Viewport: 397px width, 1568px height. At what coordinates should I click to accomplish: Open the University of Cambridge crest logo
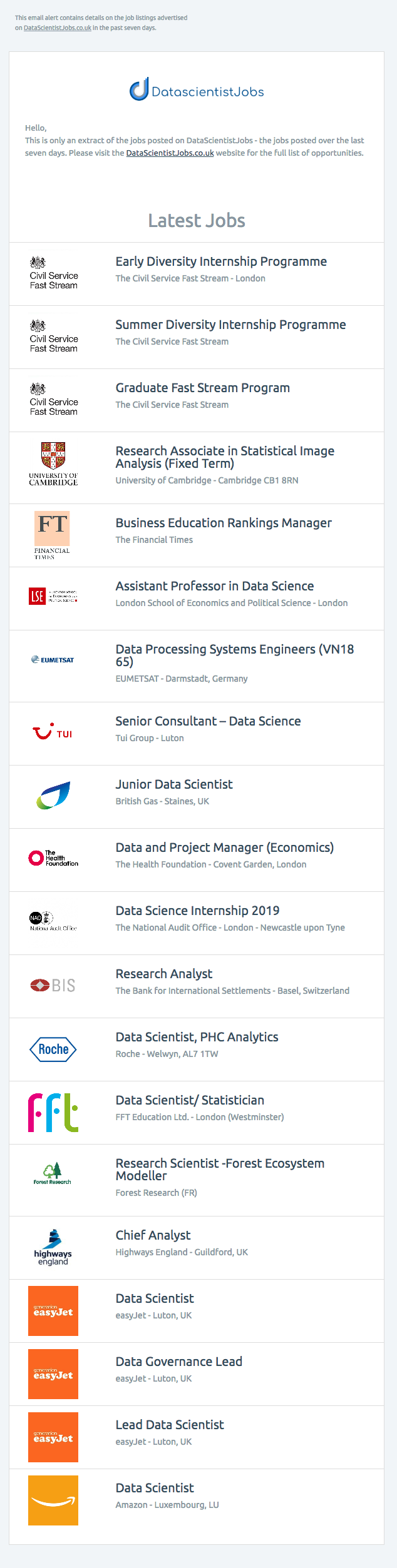(53, 464)
